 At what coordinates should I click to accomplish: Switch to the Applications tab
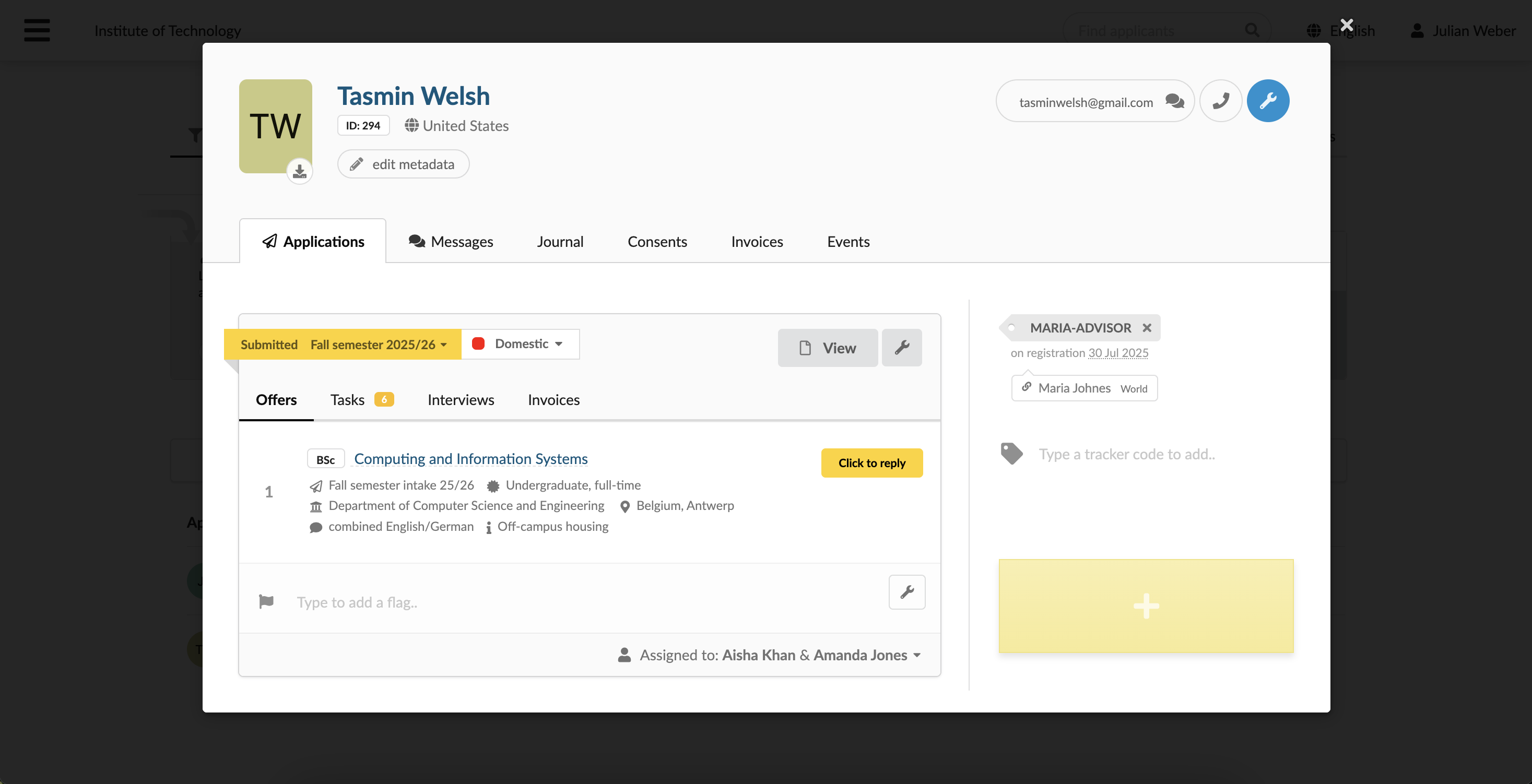(x=313, y=241)
